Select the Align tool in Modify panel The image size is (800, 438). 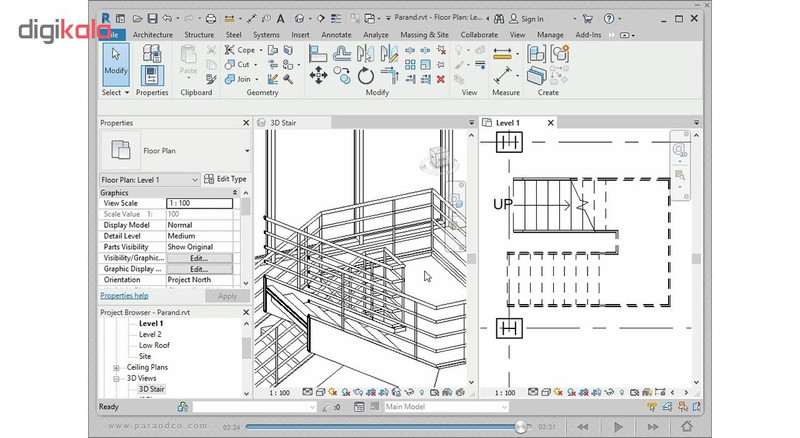click(x=318, y=53)
